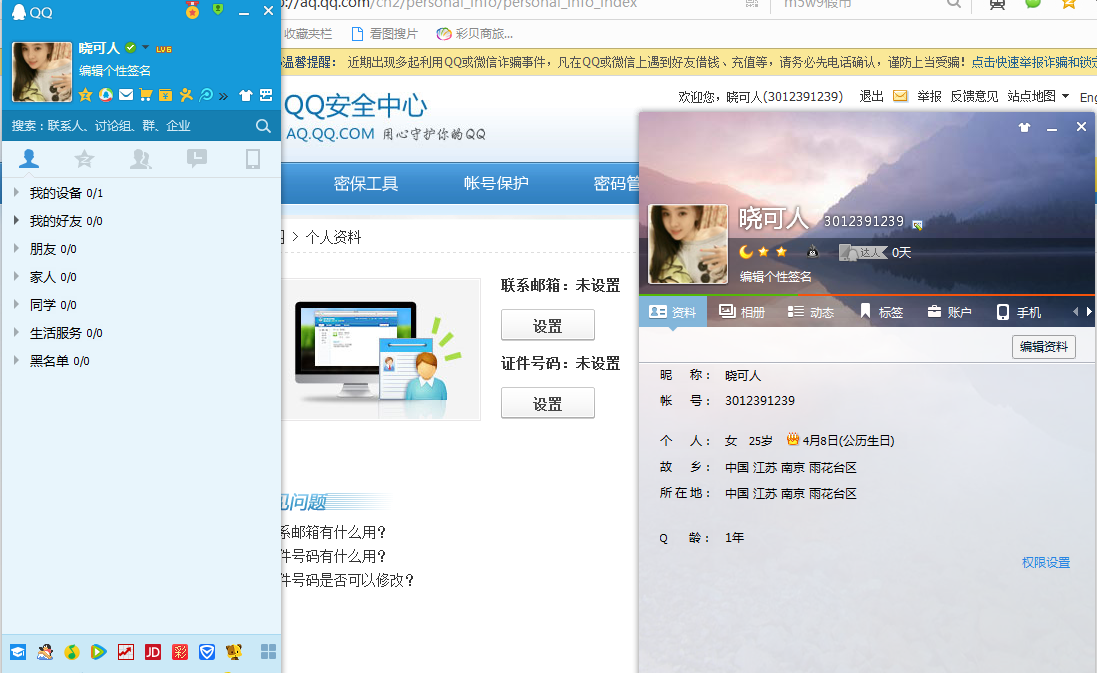
Task: Click the large avatar in profile window
Action: (688, 244)
